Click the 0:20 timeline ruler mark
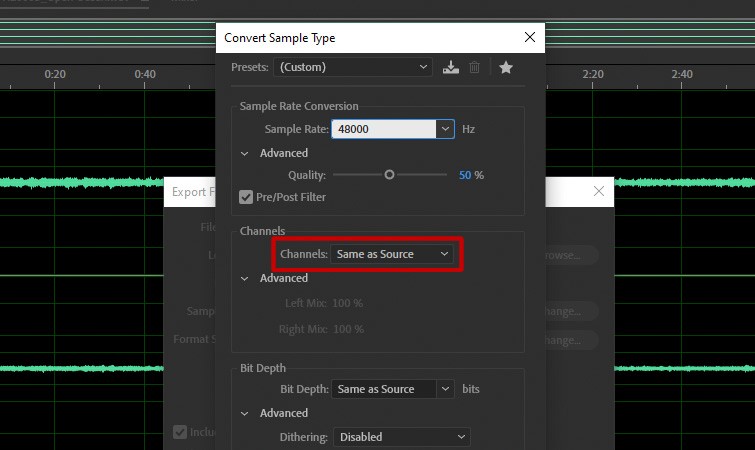The image size is (755, 450). point(55,75)
